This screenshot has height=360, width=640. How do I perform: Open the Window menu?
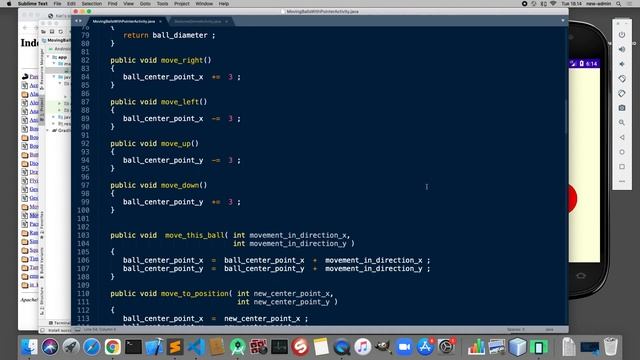pyautogui.click(x=204, y=4)
